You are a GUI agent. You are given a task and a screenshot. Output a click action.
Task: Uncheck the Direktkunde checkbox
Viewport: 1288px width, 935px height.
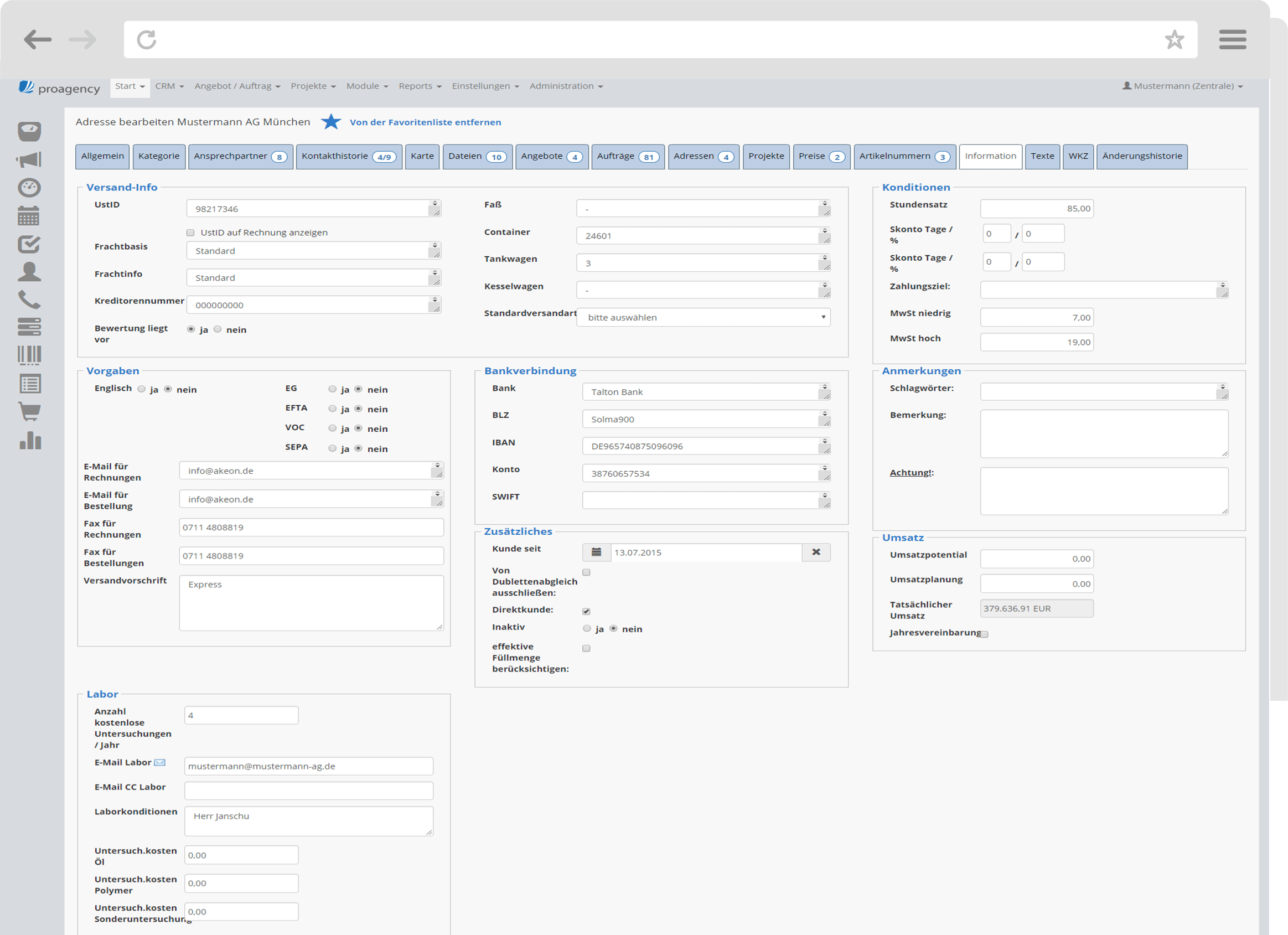tap(586, 611)
